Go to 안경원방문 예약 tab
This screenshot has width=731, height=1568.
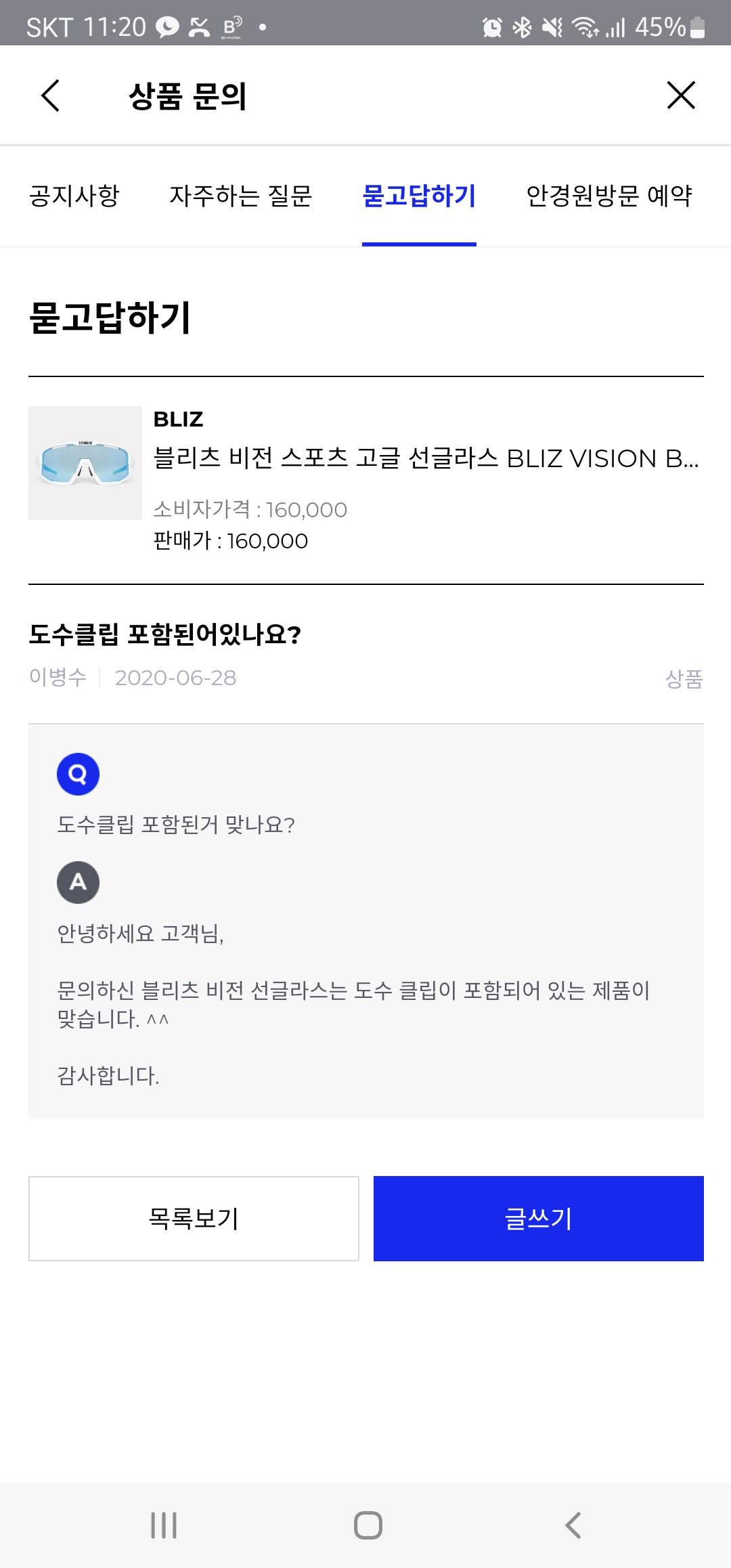click(609, 196)
